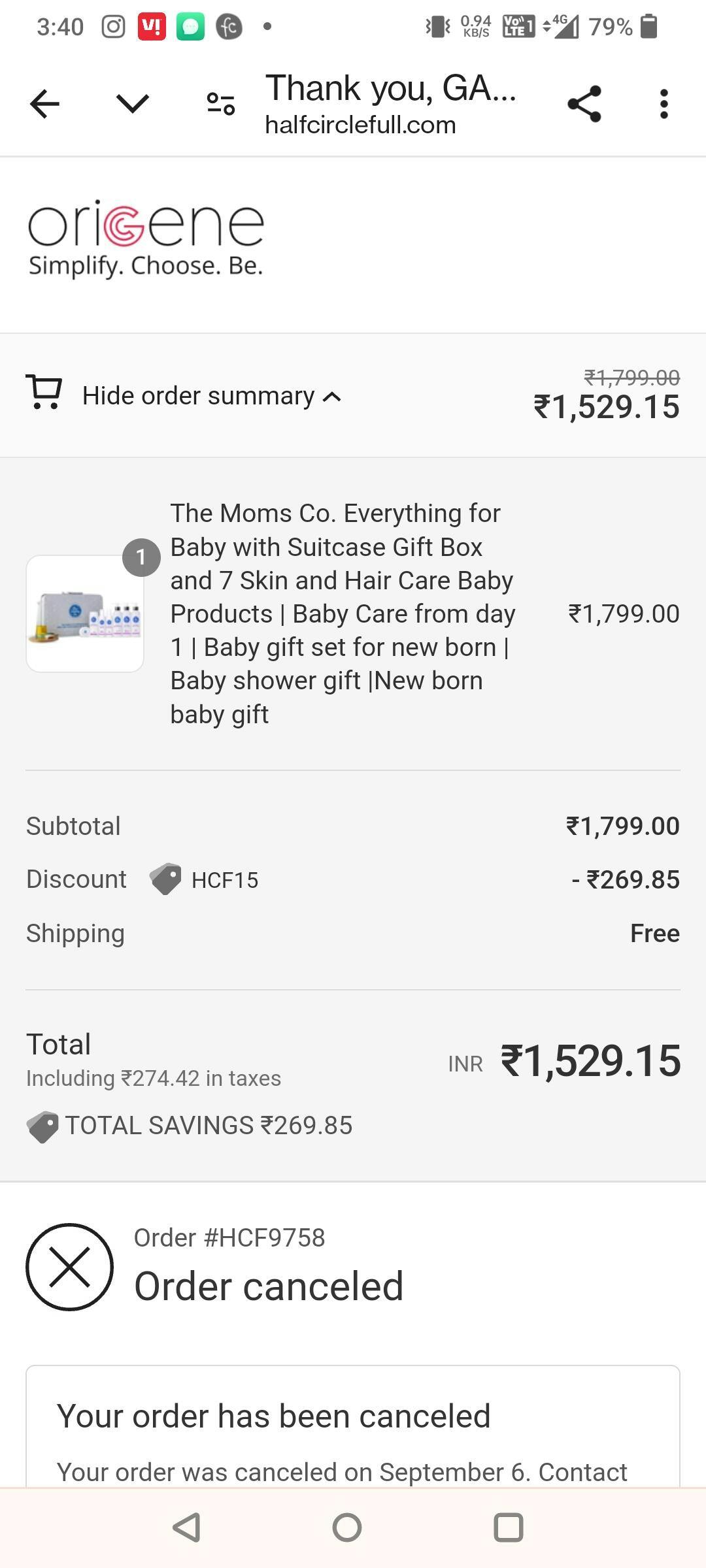Tap the Order canceled X circle icon

tap(69, 1267)
